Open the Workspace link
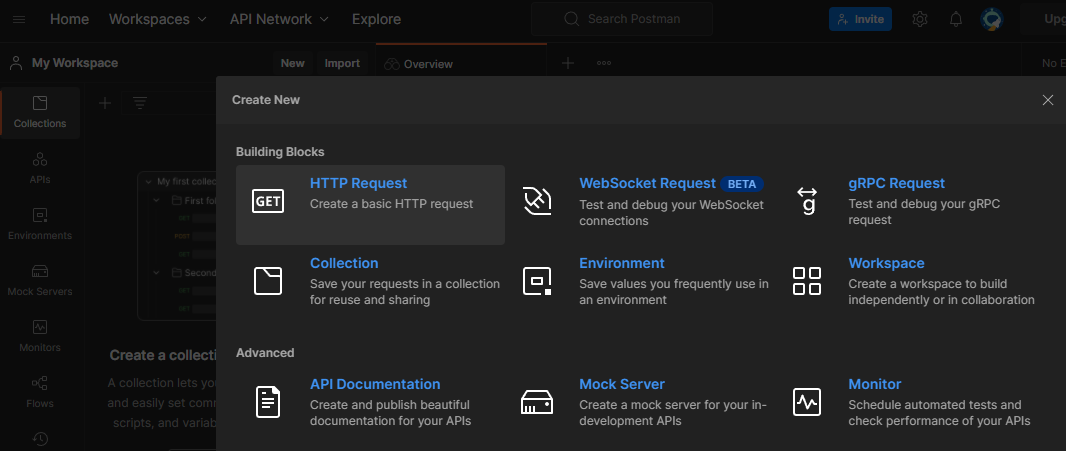This screenshot has height=451, width=1066. point(887,263)
